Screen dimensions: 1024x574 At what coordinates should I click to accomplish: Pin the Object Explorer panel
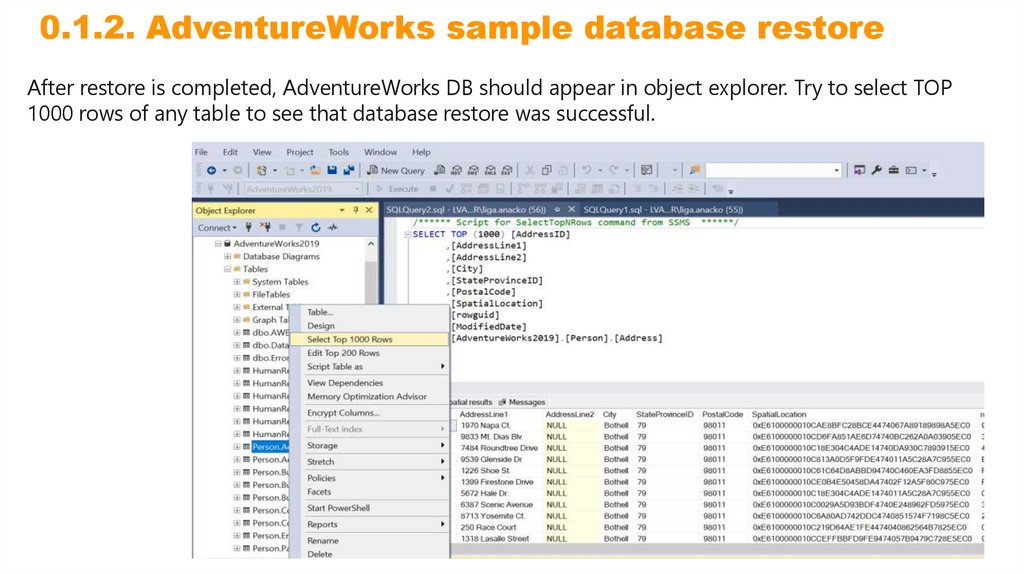pyautogui.click(x=356, y=210)
